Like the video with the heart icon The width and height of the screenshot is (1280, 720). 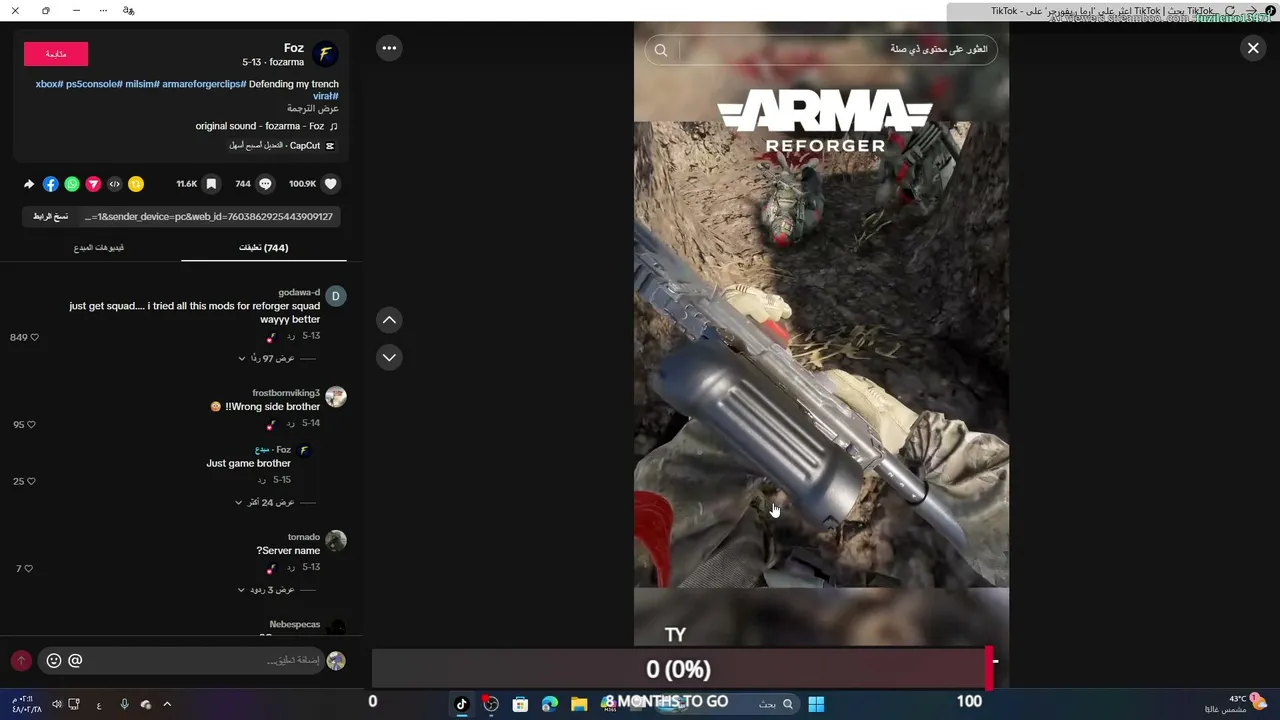coord(331,184)
